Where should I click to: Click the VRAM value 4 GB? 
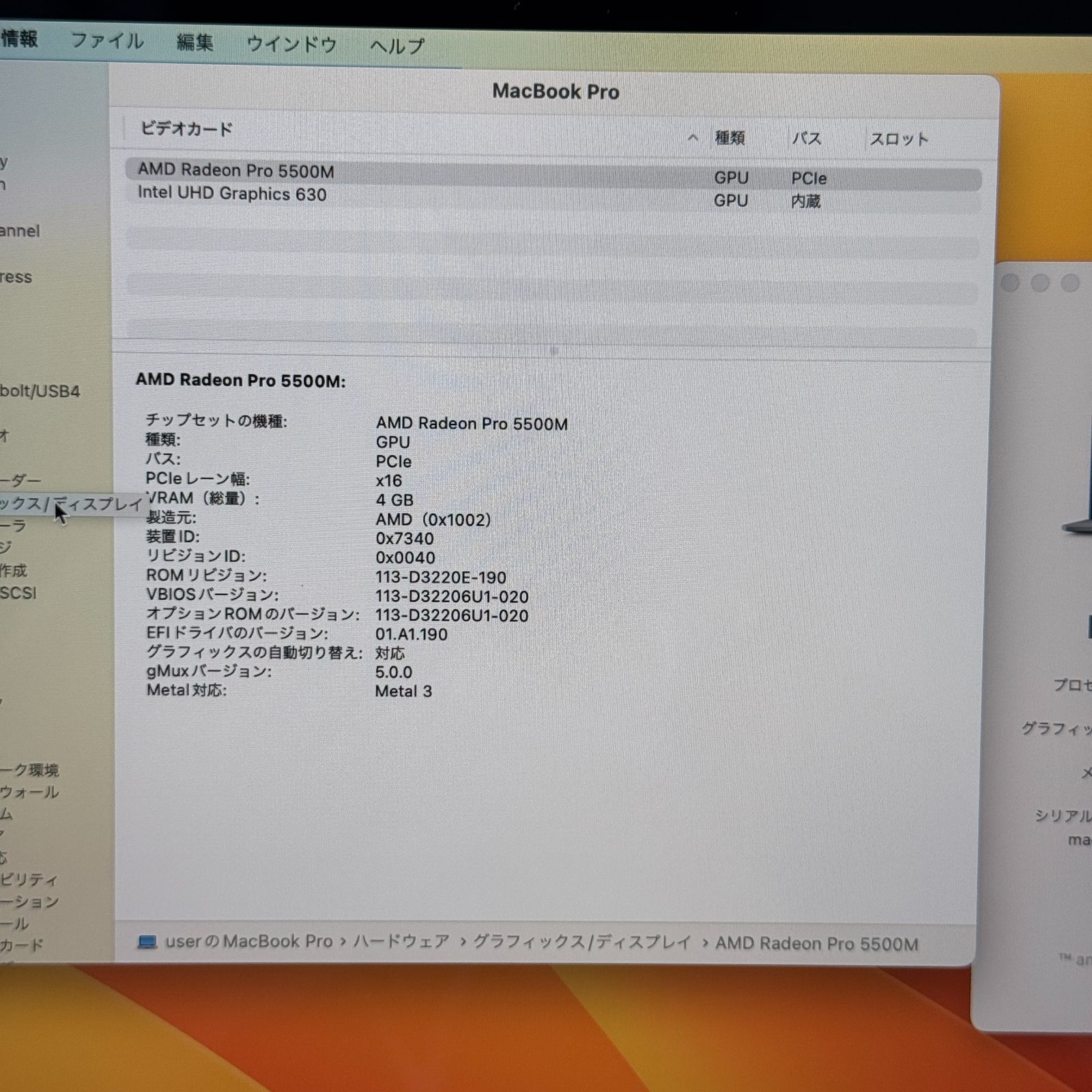tap(394, 500)
